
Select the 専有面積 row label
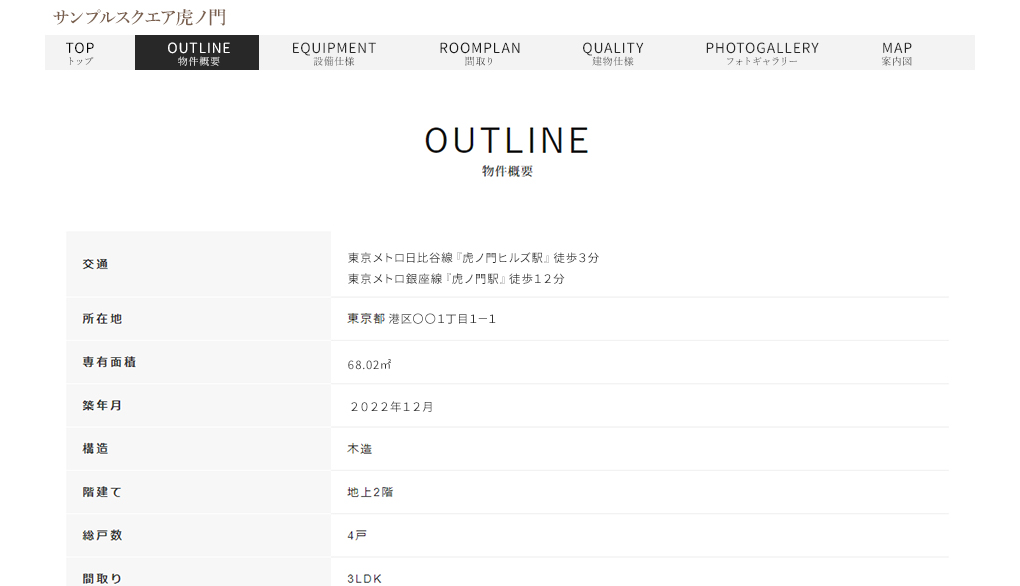[109, 362]
